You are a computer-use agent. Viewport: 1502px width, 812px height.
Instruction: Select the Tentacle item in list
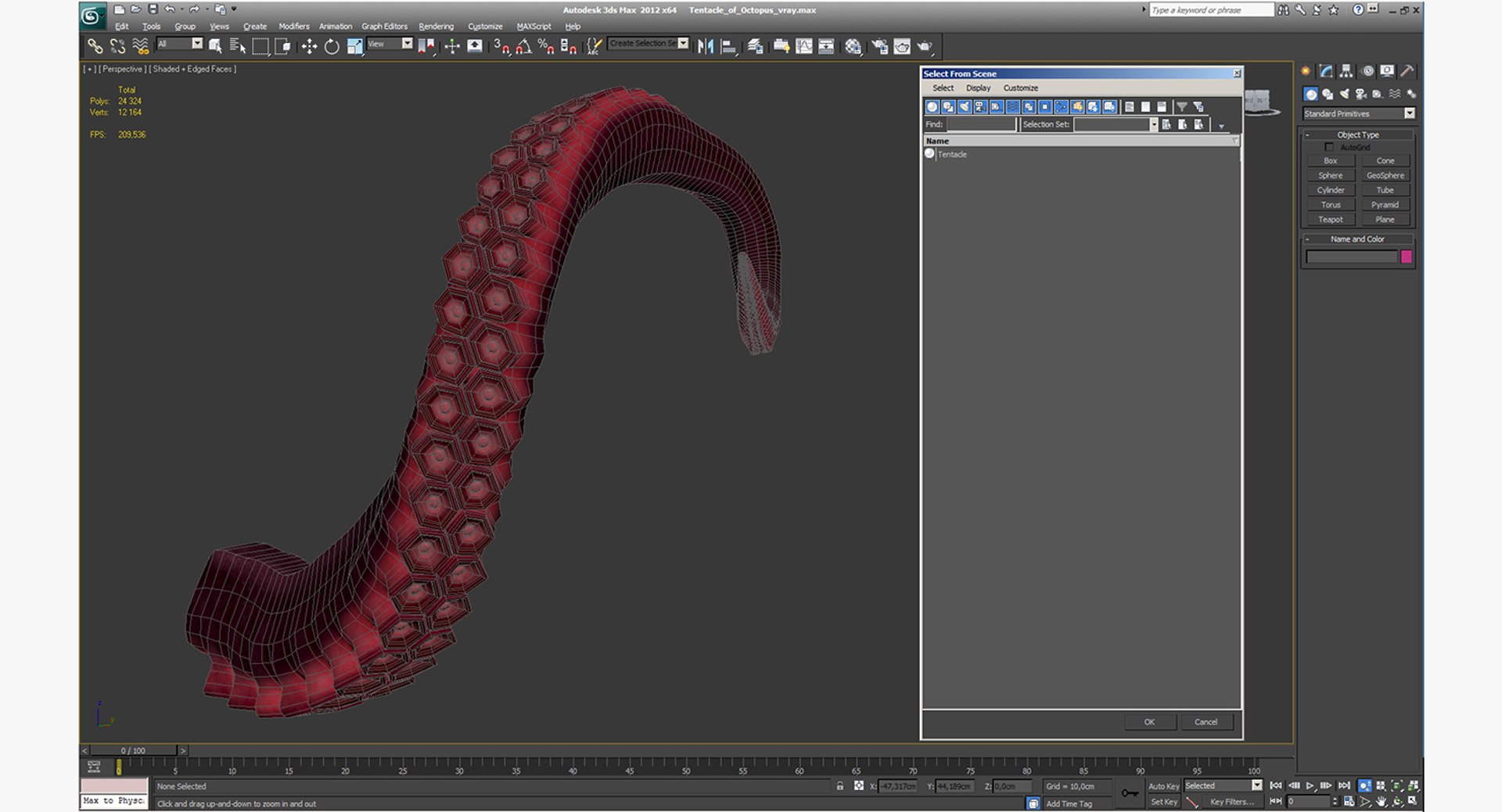point(951,154)
